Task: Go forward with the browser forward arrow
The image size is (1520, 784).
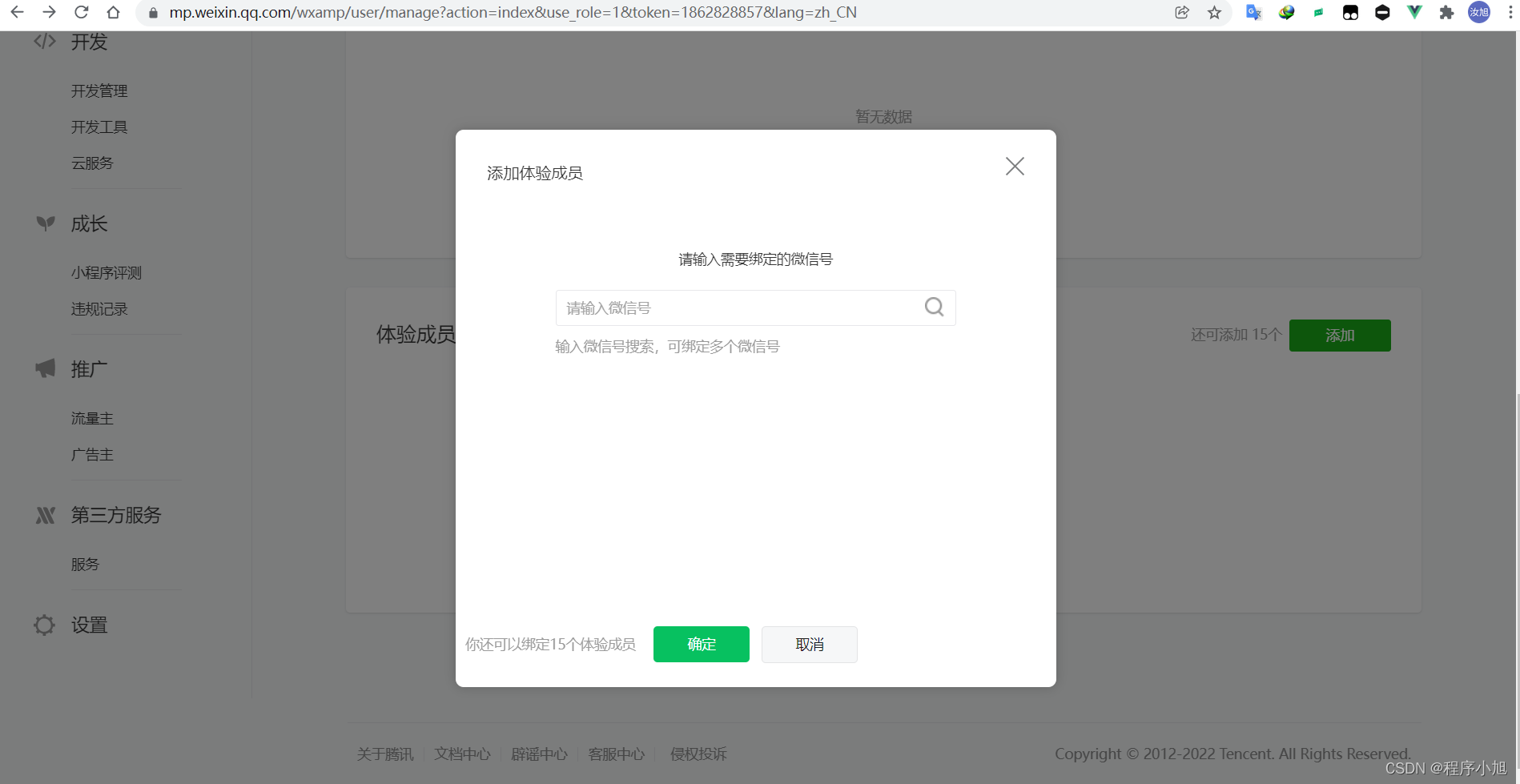Action: coord(49,12)
